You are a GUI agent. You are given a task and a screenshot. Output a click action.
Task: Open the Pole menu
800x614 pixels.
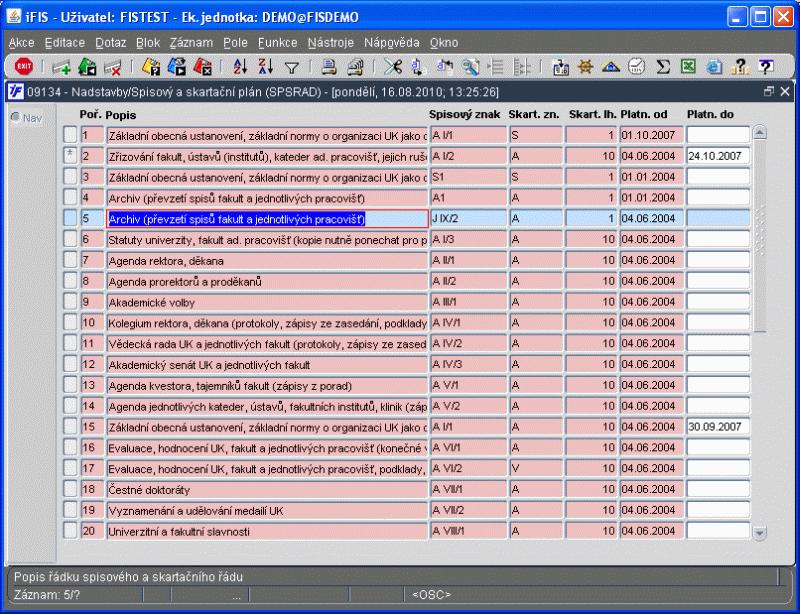[235, 43]
